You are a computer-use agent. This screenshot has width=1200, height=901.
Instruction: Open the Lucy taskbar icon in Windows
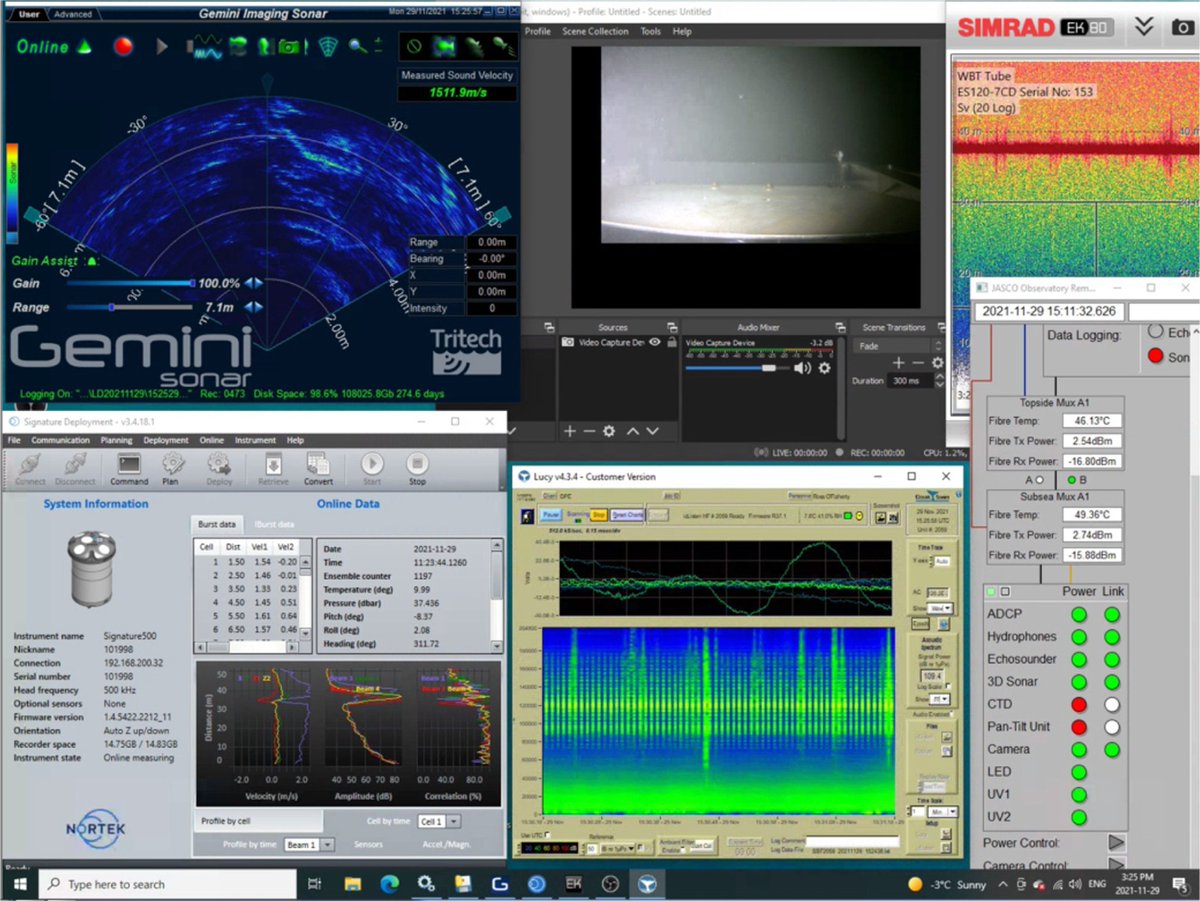649,884
